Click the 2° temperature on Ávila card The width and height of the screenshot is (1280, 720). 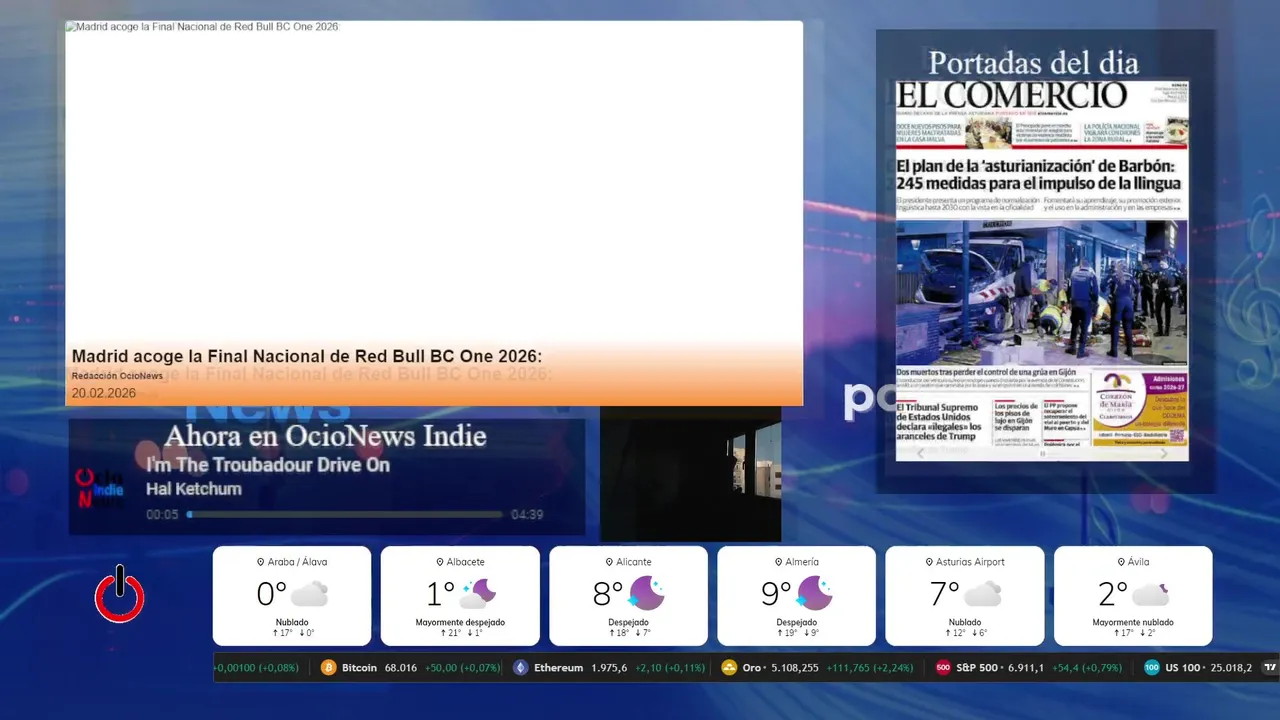(x=1113, y=594)
